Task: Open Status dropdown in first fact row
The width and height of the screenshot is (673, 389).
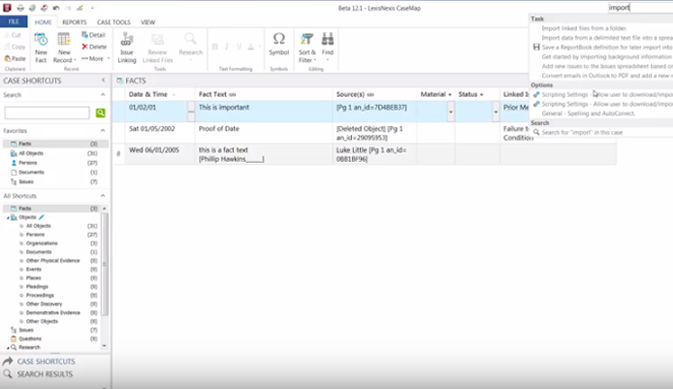Action: click(496, 112)
